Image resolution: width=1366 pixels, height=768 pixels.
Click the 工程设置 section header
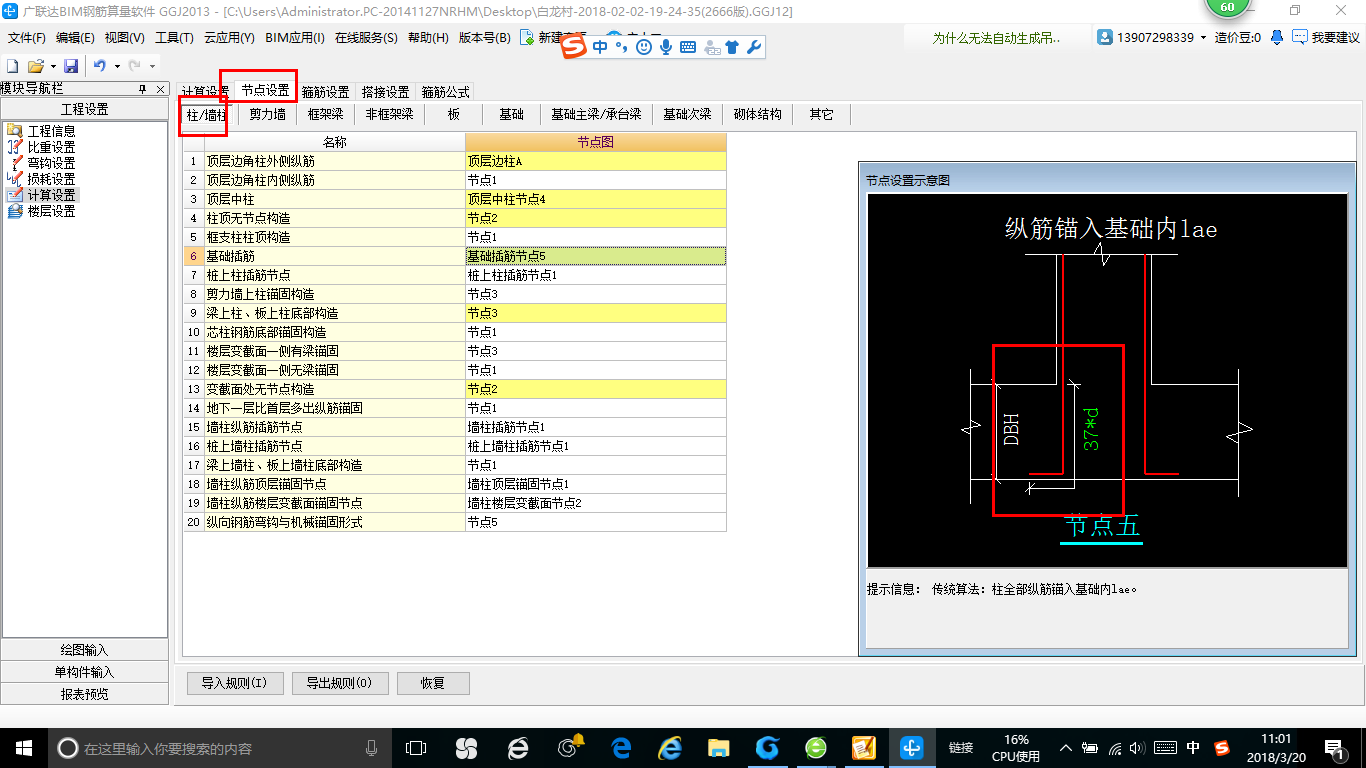(84, 110)
